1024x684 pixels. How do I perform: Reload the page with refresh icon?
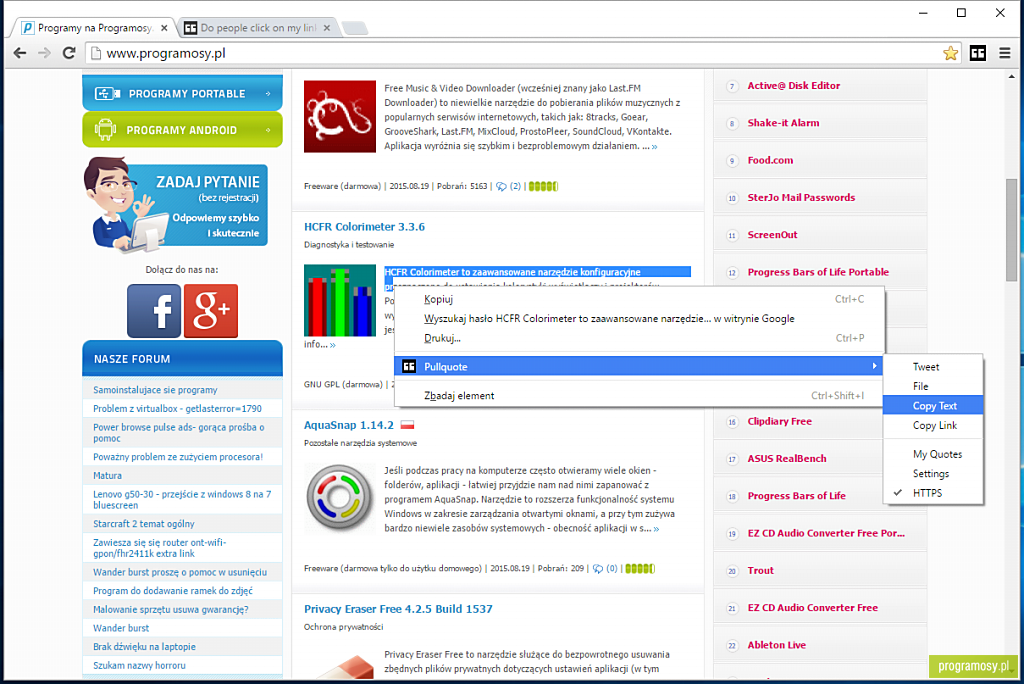point(69,53)
